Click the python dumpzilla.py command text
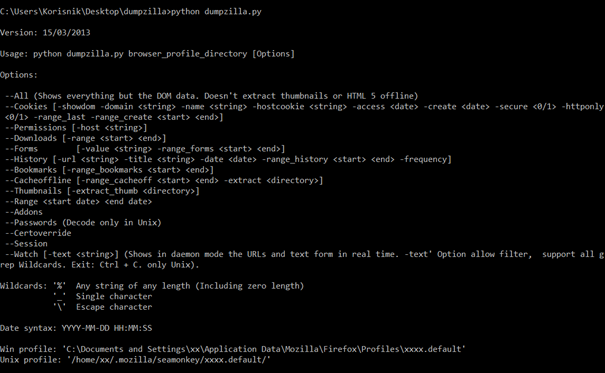Image resolution: width=605 pixels, height=373 pixels. (x=216, y=12)
